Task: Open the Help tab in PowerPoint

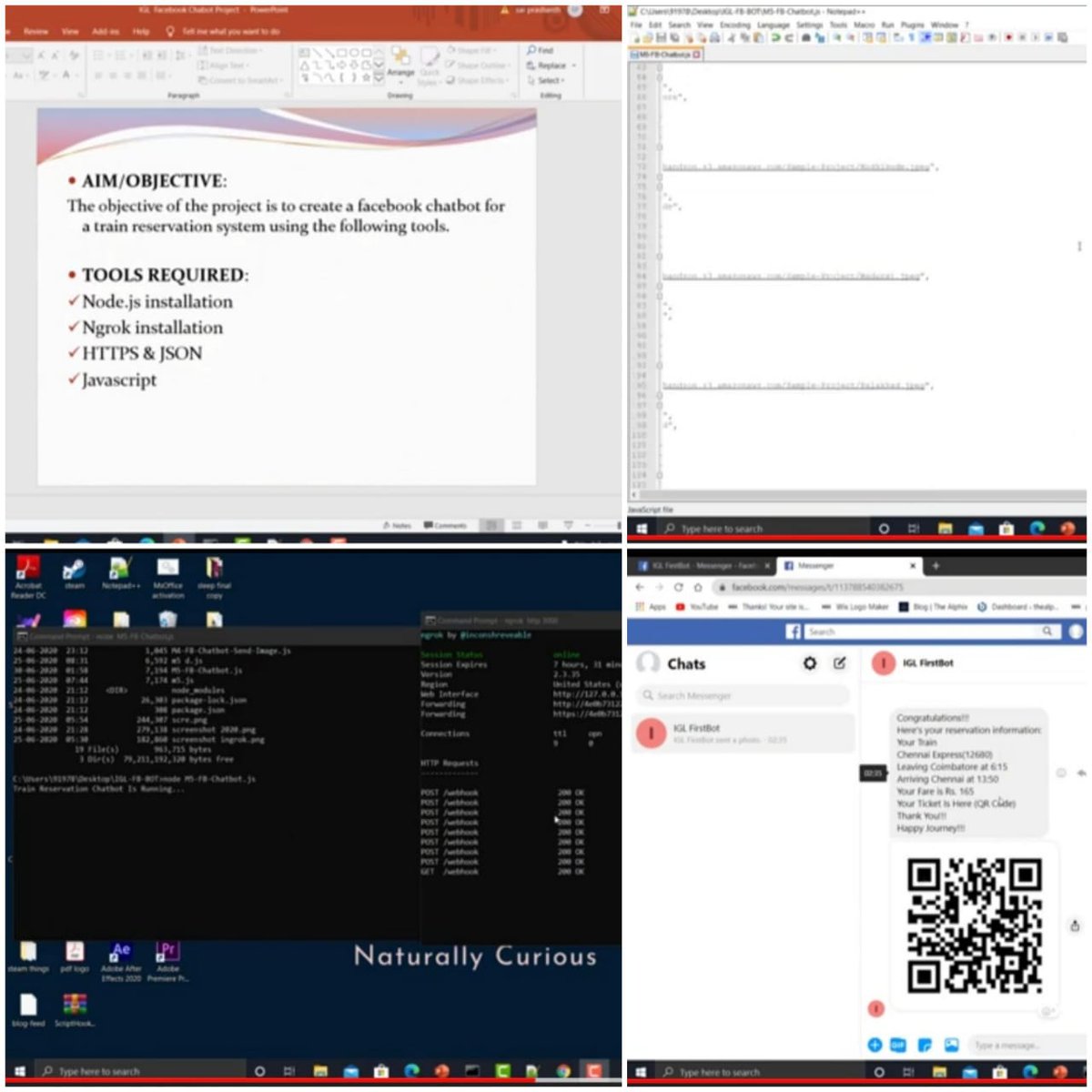Action: click(140, 32)
